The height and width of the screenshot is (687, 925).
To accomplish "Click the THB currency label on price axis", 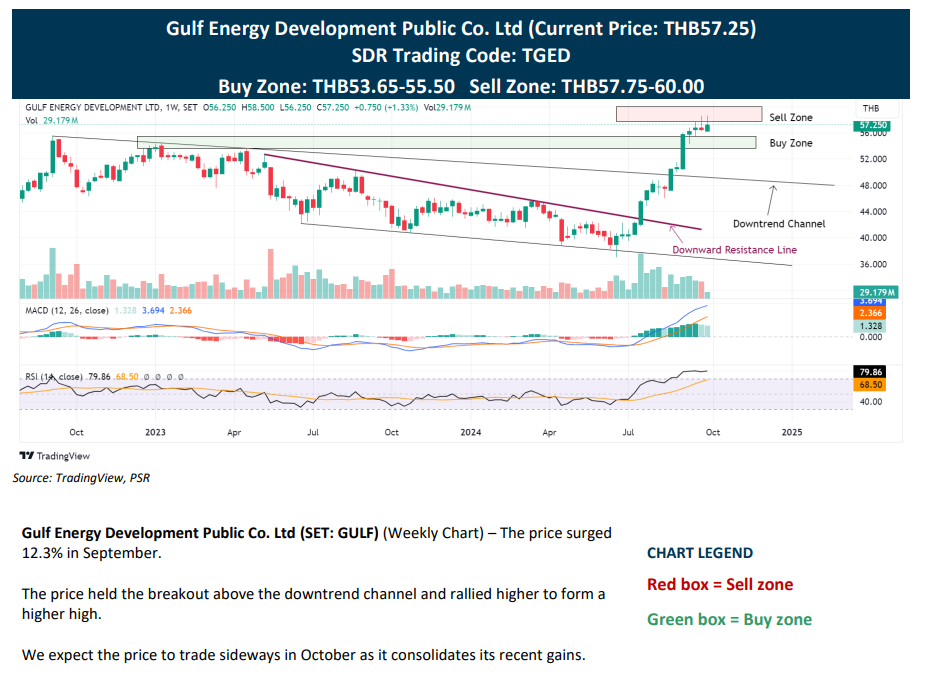I will point(871,109).
